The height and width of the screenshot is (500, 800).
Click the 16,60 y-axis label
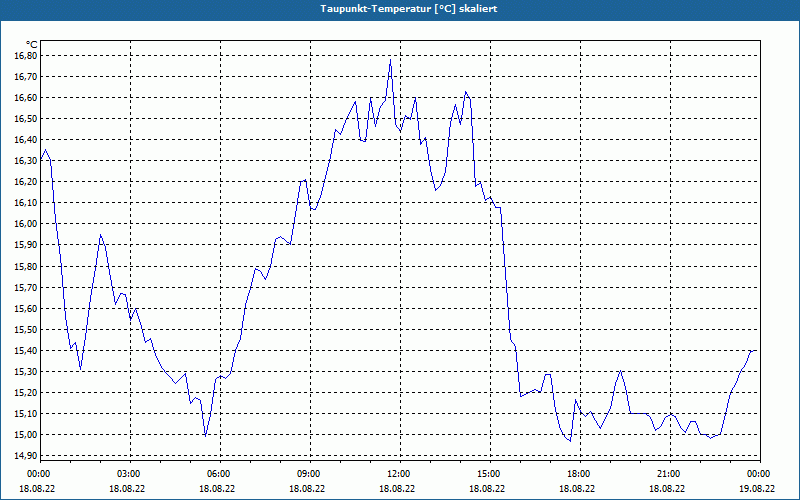pyautogui.click(x=27, y=97)
